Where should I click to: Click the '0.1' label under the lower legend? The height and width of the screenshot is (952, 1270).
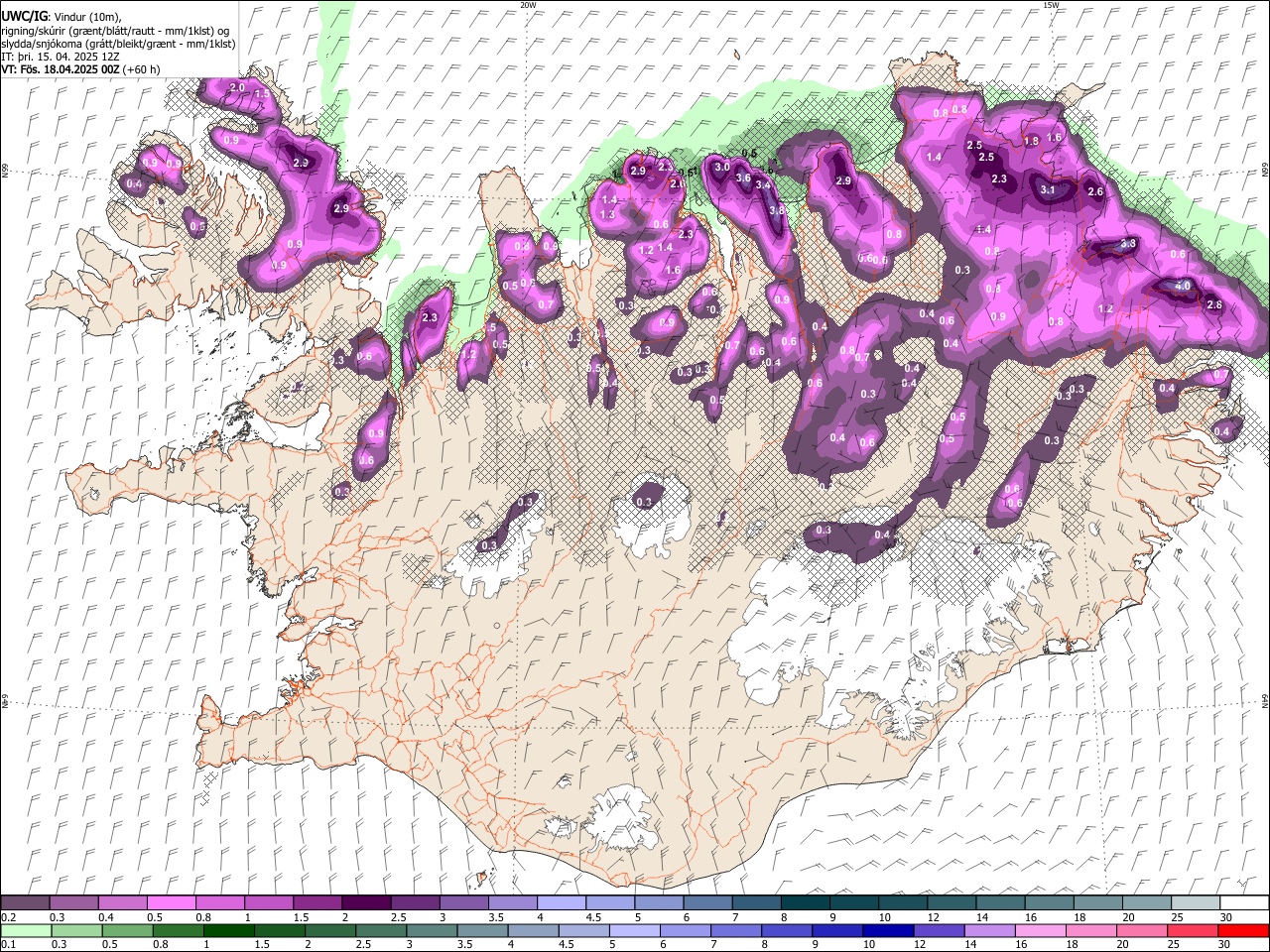click(8, 944)
